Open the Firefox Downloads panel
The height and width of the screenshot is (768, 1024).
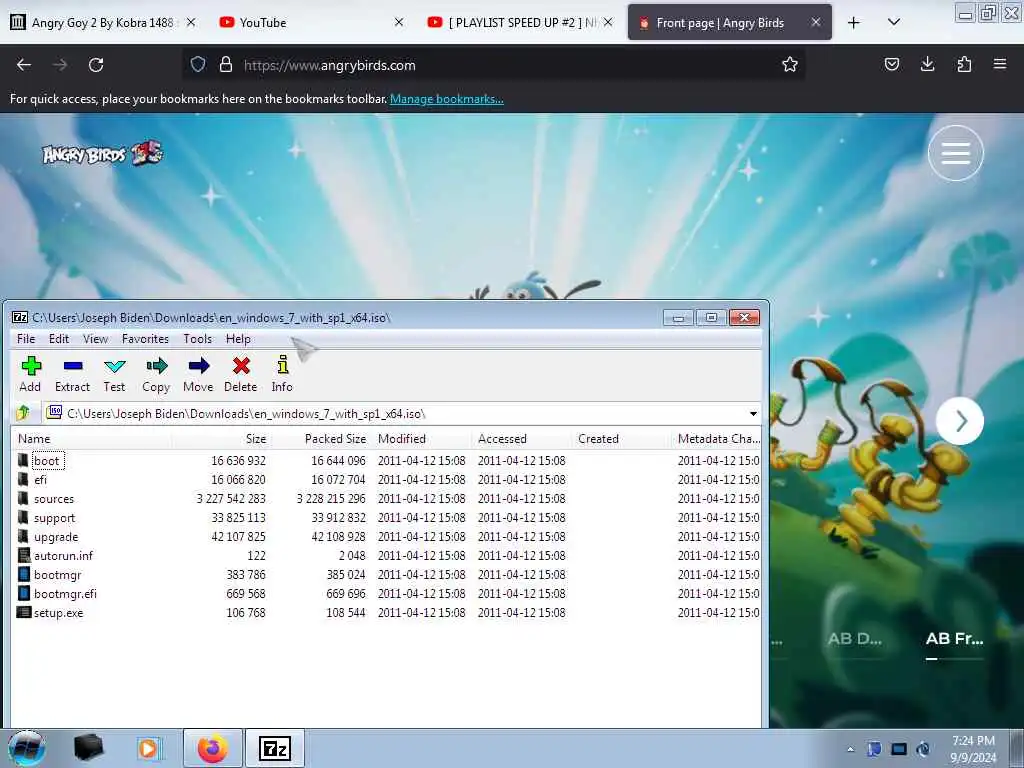927,65
